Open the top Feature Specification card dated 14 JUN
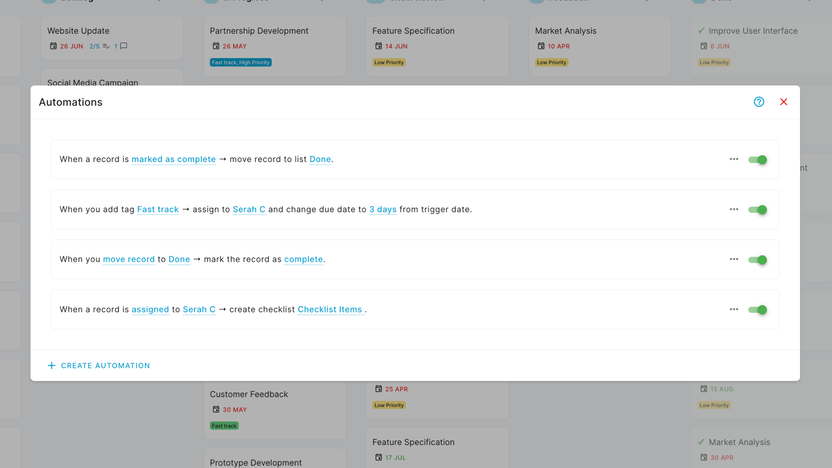 tap(437, 46)
